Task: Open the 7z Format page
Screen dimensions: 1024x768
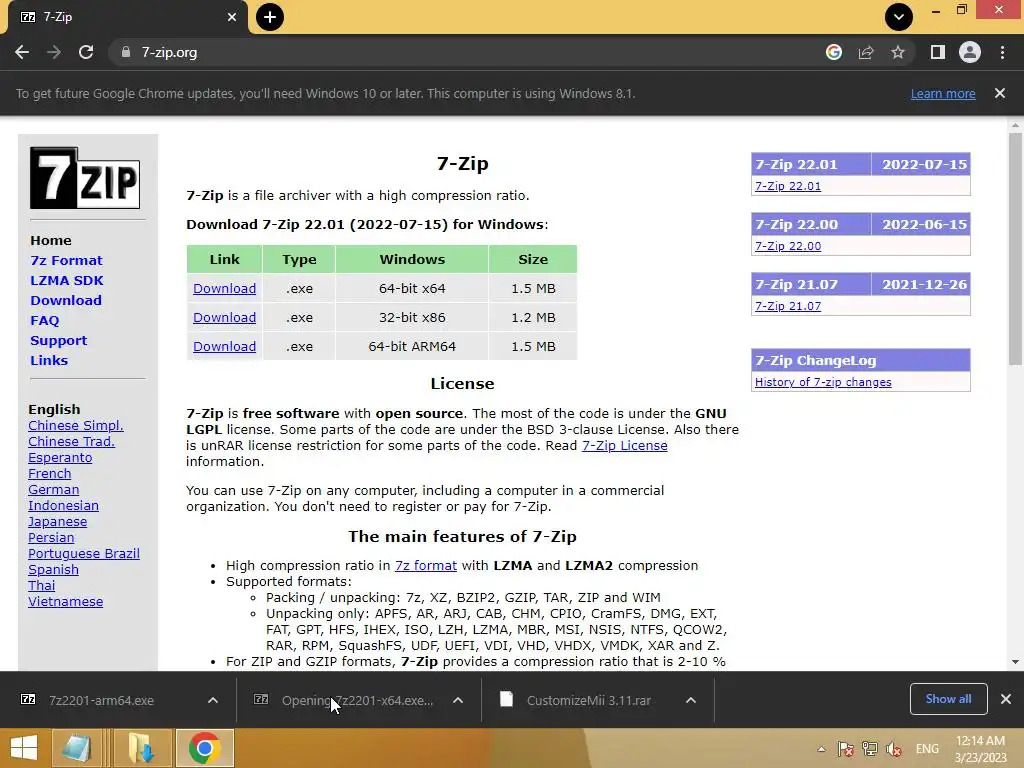Action: point(66,261)
